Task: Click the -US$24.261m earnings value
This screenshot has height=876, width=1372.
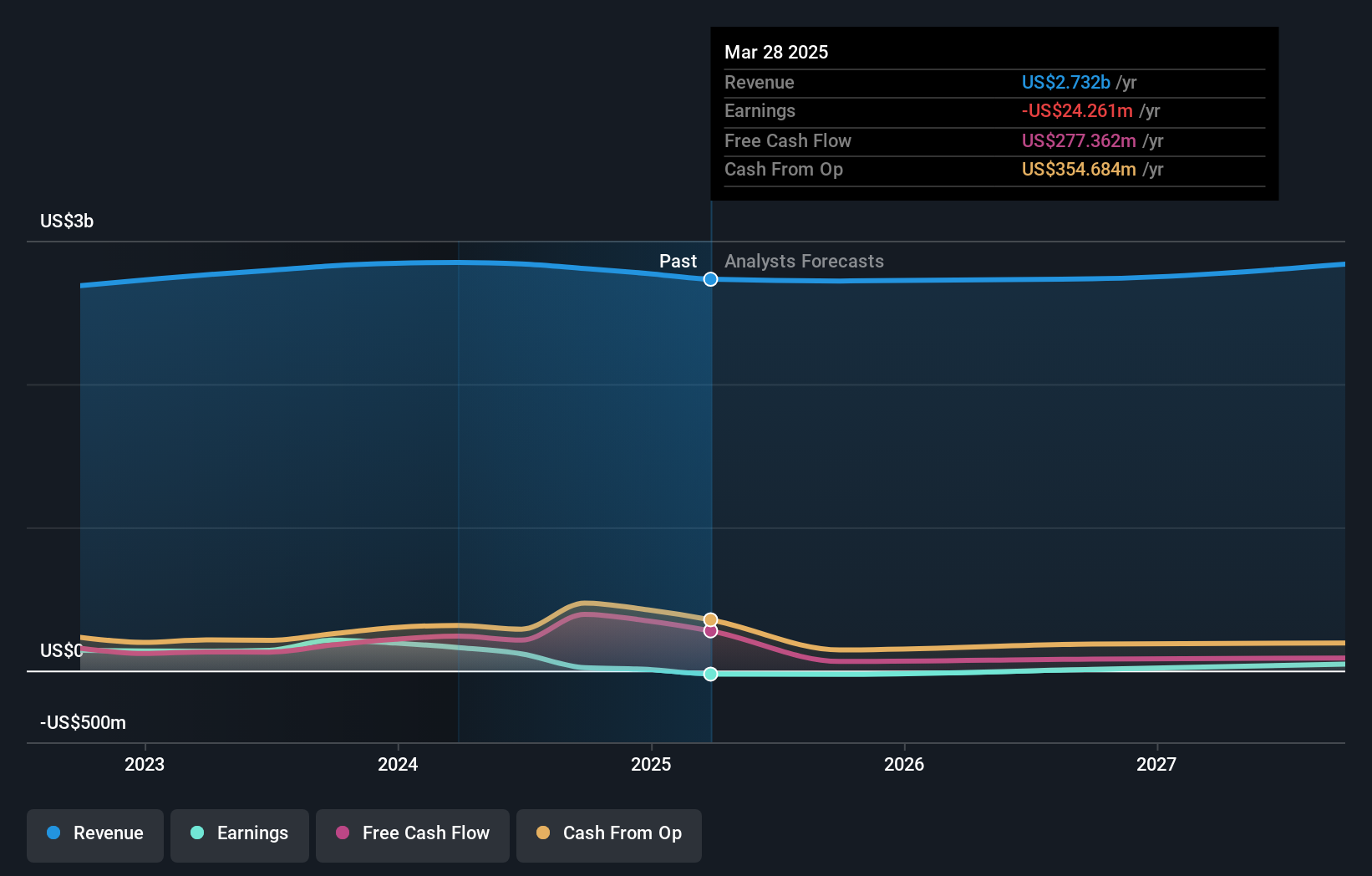Action: (x=1077, y=110)
